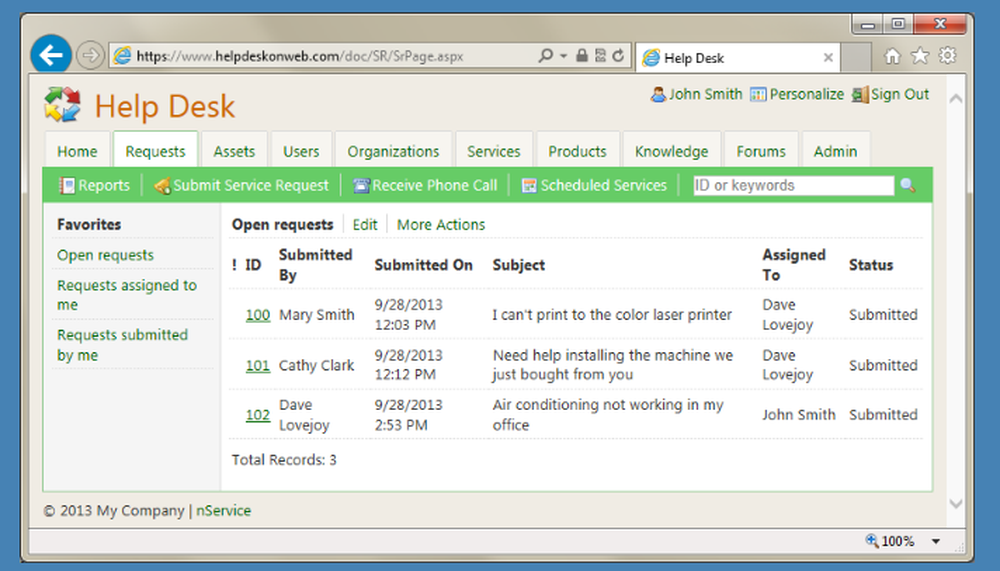Click the Scheduled Services calendar icon
The height and width of the screenshot is (571, 1000).
pos(529,186)
